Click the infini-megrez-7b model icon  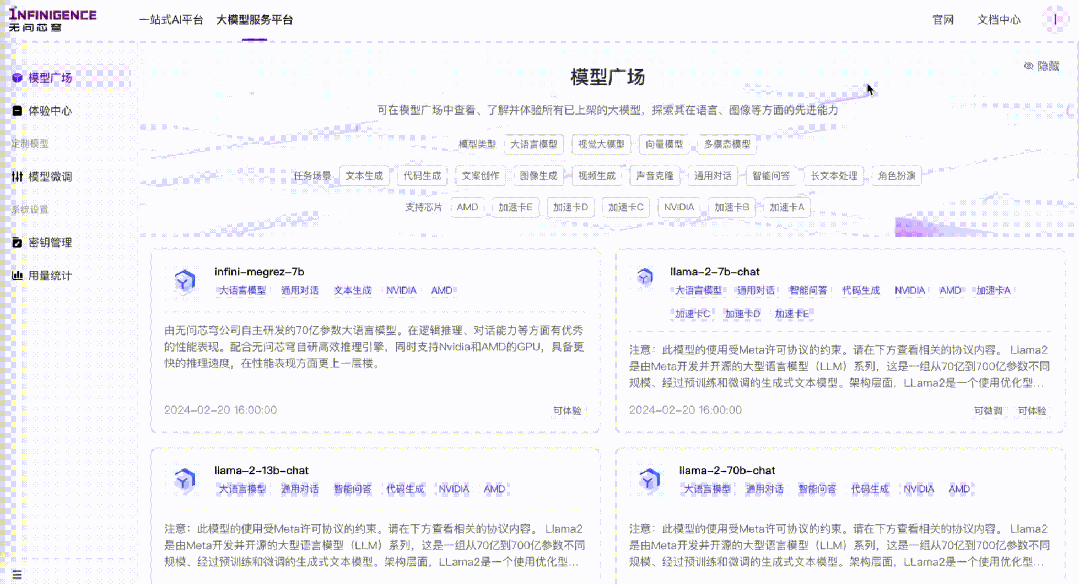pos(184,281)
